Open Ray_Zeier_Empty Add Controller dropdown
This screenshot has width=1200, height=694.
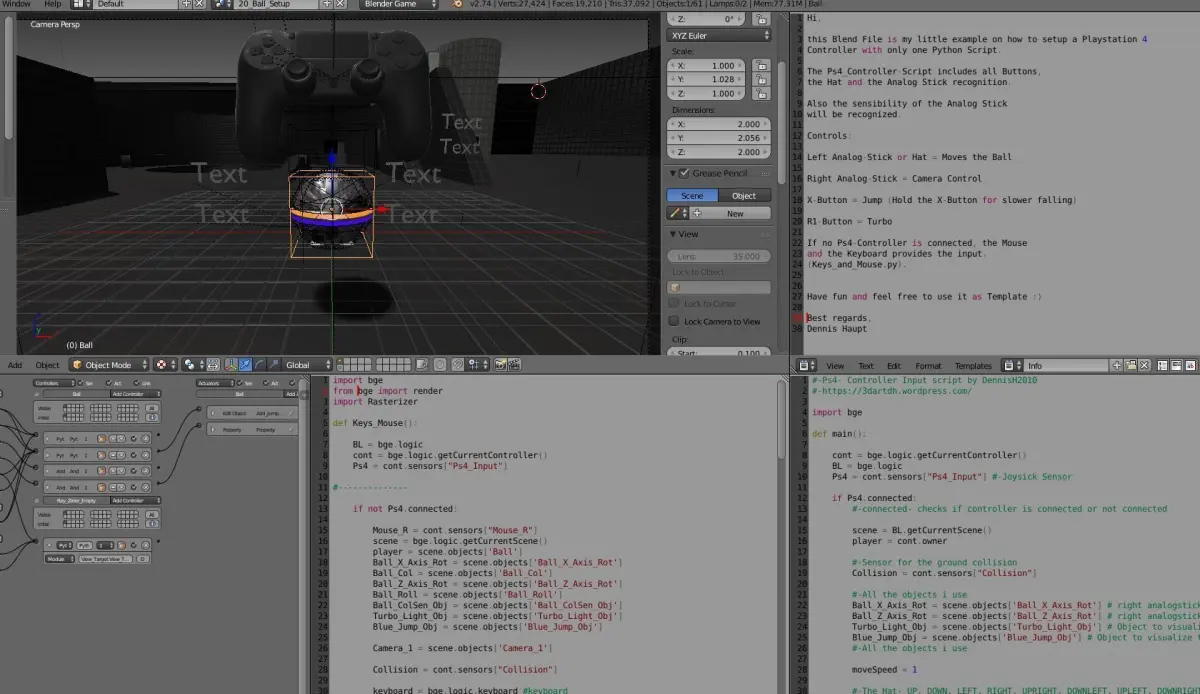coord(134,500)
